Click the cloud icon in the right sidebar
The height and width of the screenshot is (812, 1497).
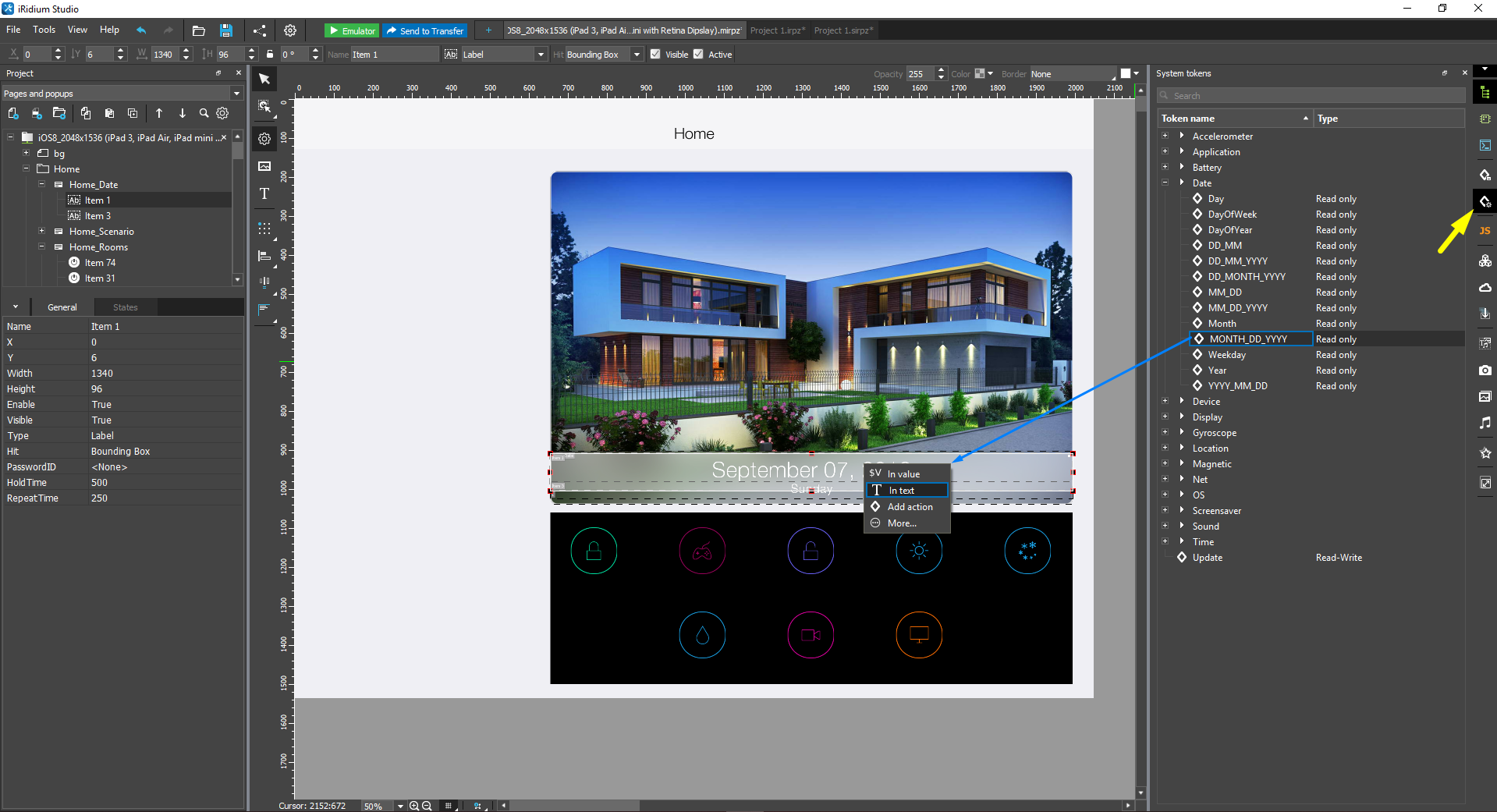point(1485,288)
